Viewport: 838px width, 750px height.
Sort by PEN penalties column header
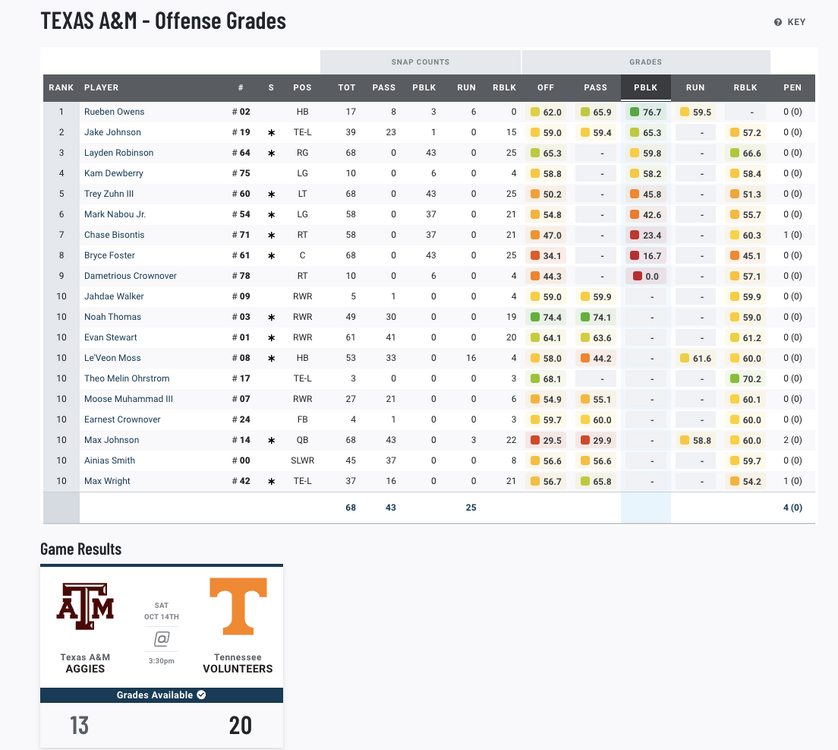coord(792,88)
